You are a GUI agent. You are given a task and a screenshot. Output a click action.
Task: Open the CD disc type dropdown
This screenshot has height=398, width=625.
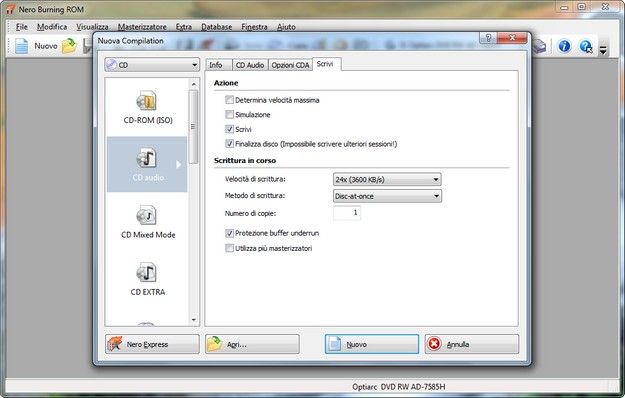[x=152, y=65]
